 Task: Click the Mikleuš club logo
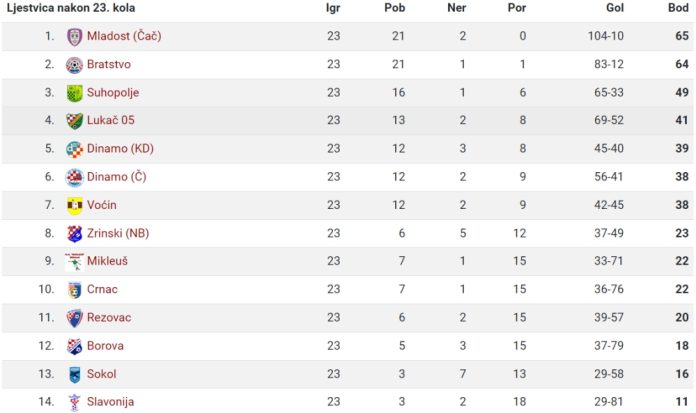pos(75,262)
